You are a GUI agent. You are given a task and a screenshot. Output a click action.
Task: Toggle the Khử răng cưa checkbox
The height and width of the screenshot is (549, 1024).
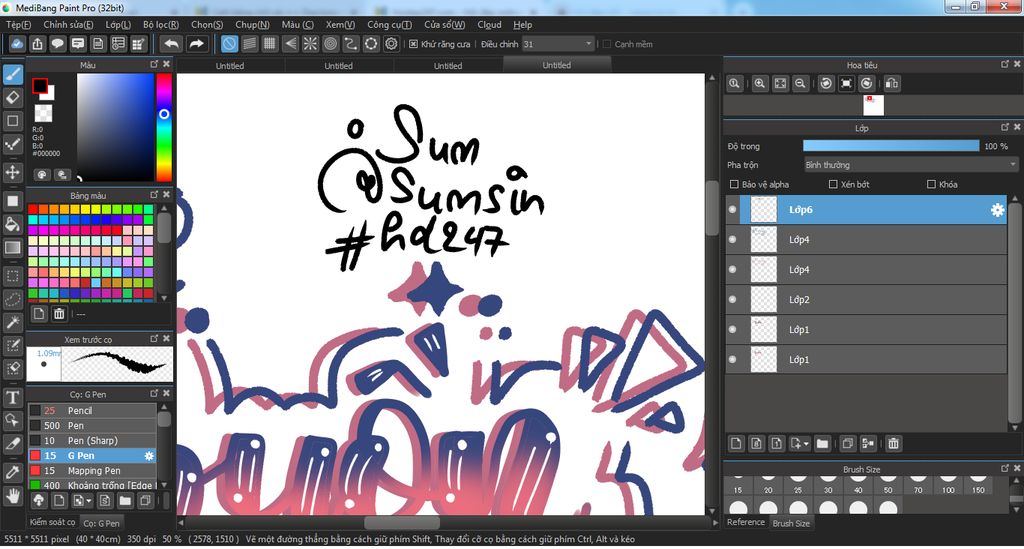coord(413,44)
